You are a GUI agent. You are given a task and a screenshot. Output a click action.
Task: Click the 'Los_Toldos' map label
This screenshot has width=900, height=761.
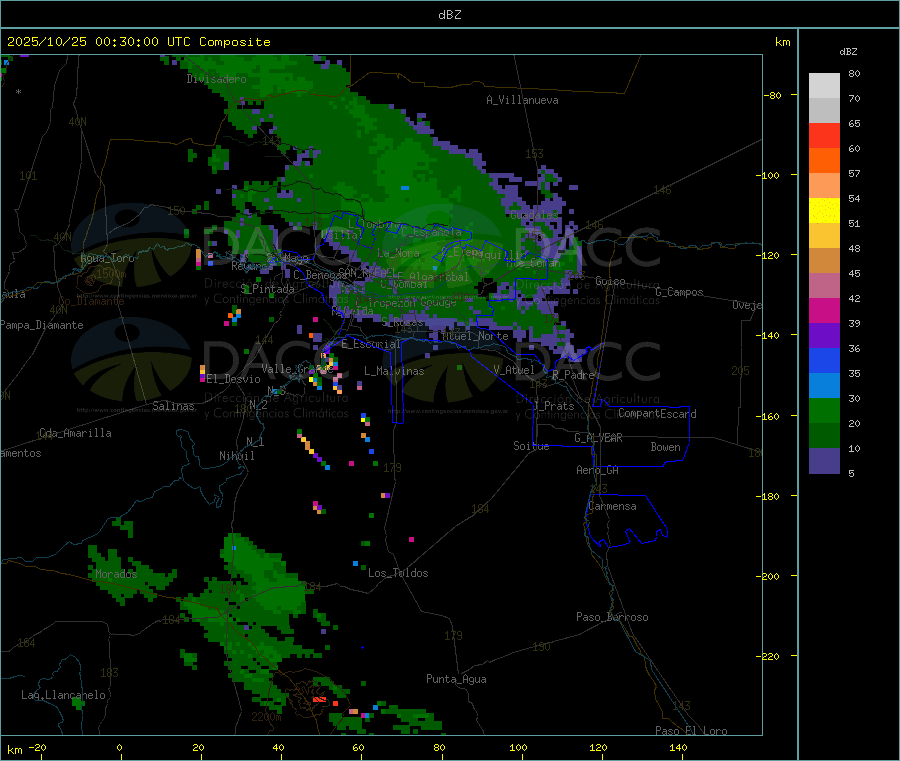(x=398, y=573)
